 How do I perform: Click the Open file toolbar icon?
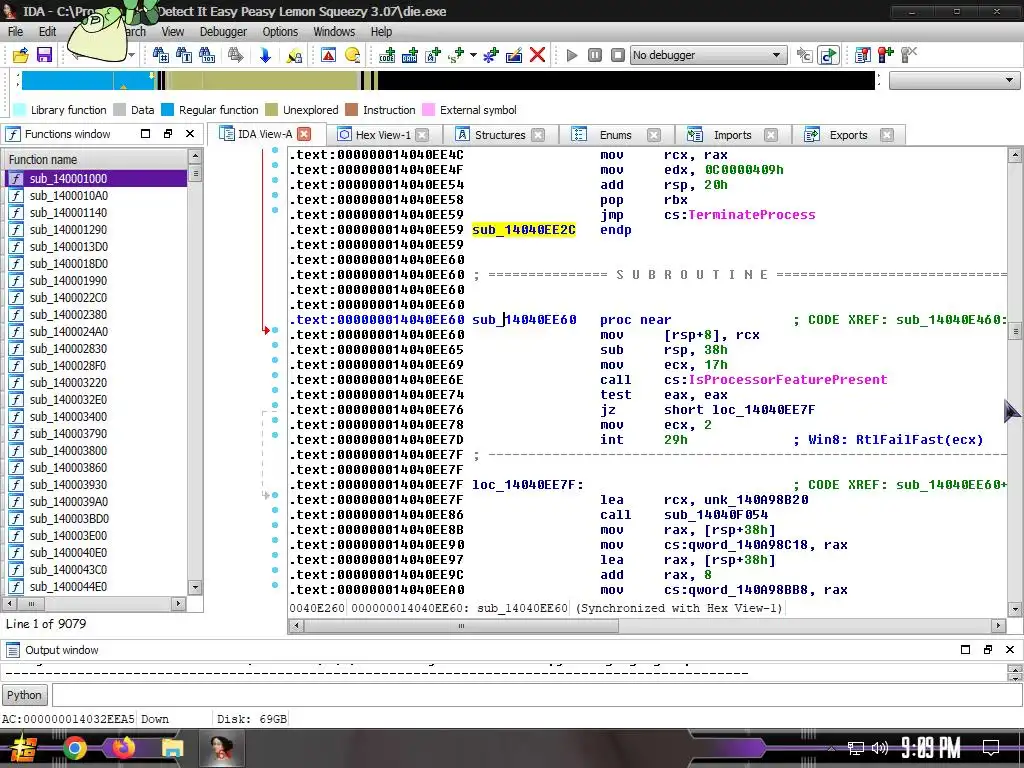[20, 56]
